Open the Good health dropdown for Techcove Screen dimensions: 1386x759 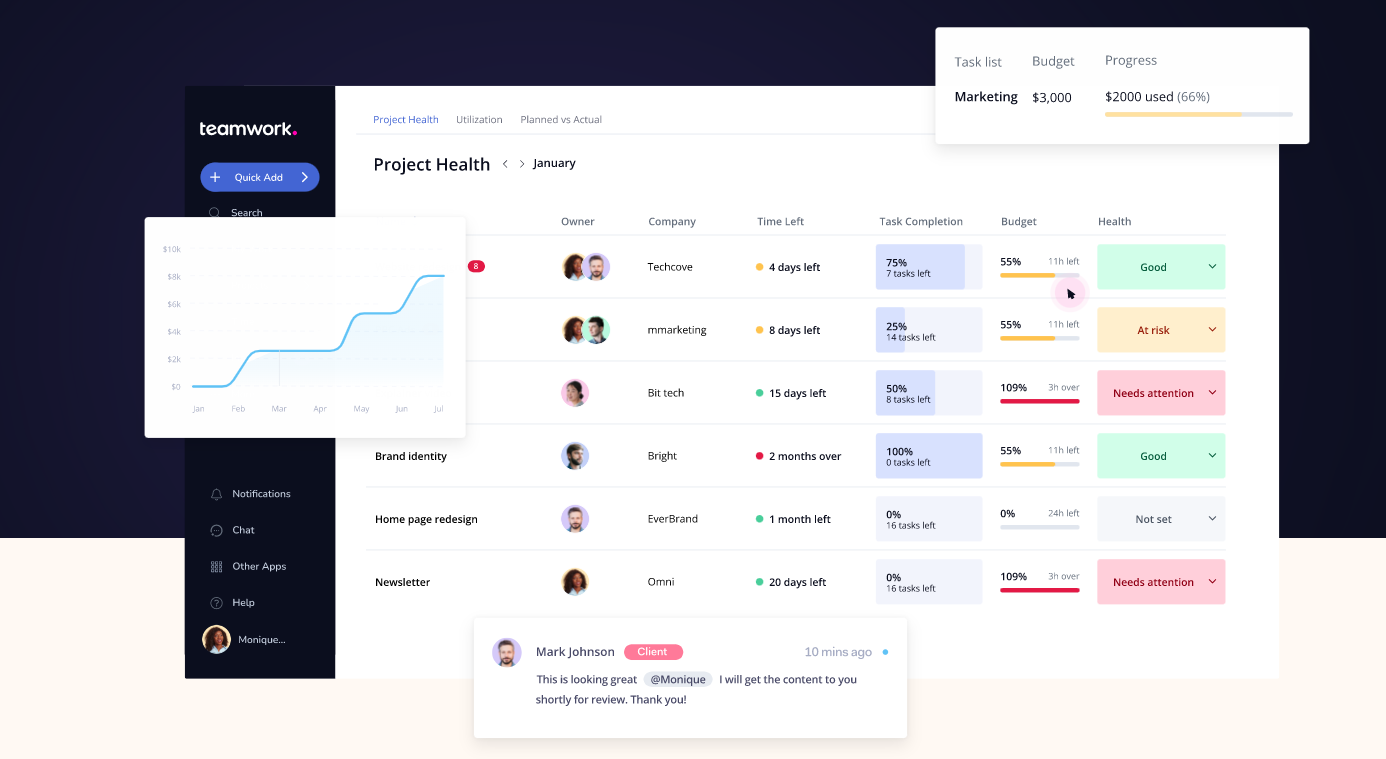pyautogui.click(x=1161, y=267)
